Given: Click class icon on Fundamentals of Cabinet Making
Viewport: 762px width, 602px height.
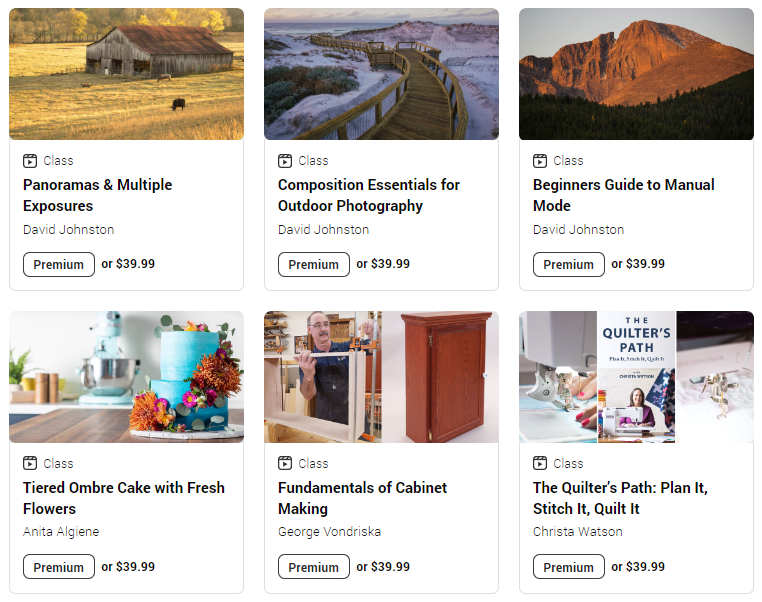Looking at the screenshot, I should tap(285, 463).
